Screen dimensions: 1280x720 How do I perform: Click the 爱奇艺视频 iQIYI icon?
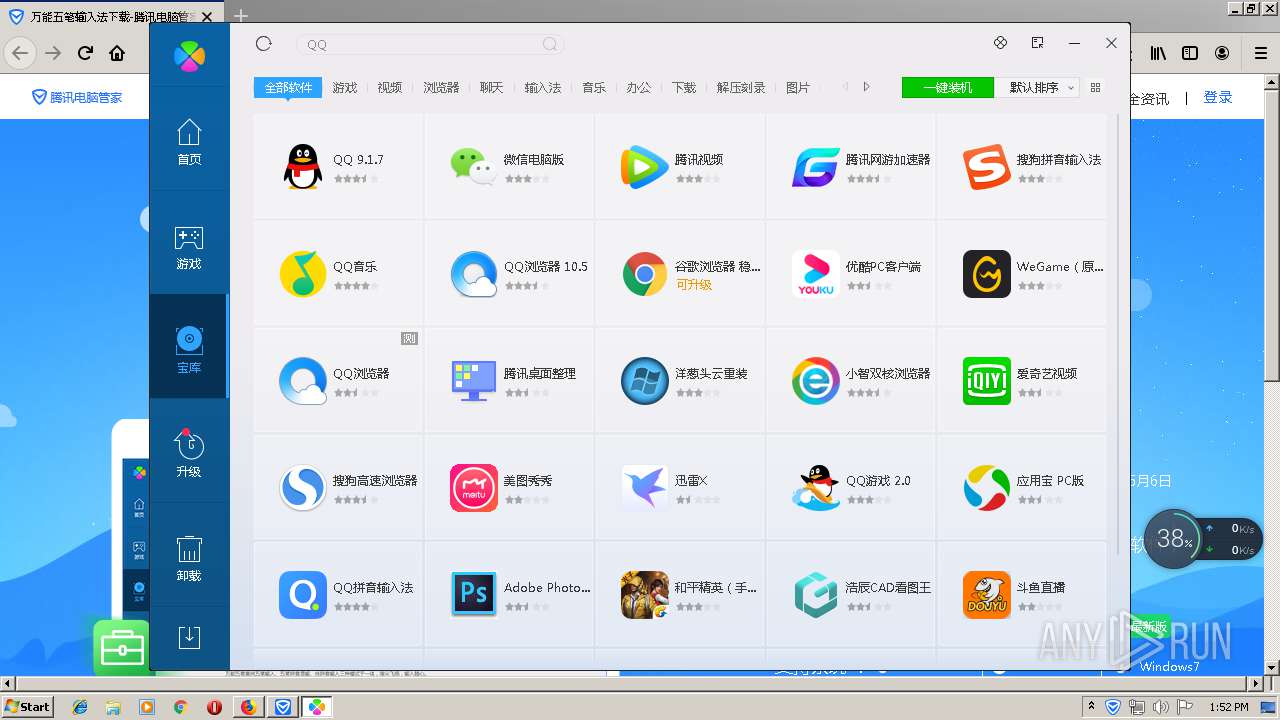[x=987, y=380]
